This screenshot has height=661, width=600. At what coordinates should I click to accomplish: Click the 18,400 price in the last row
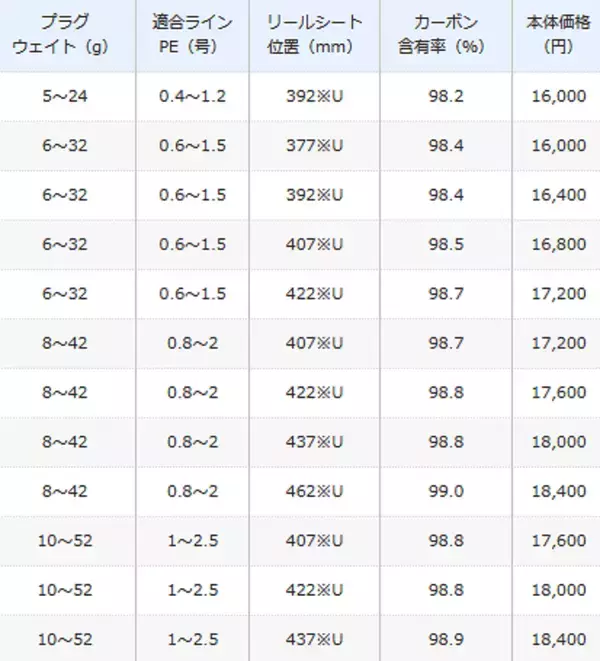click(x=561, y=640)
